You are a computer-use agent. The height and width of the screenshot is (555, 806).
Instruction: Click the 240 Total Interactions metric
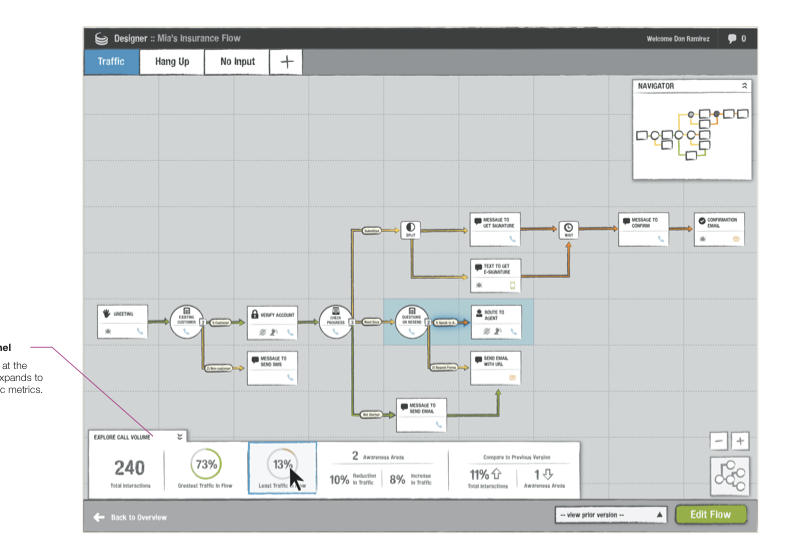pyautogui.click(x=130, y=472)
